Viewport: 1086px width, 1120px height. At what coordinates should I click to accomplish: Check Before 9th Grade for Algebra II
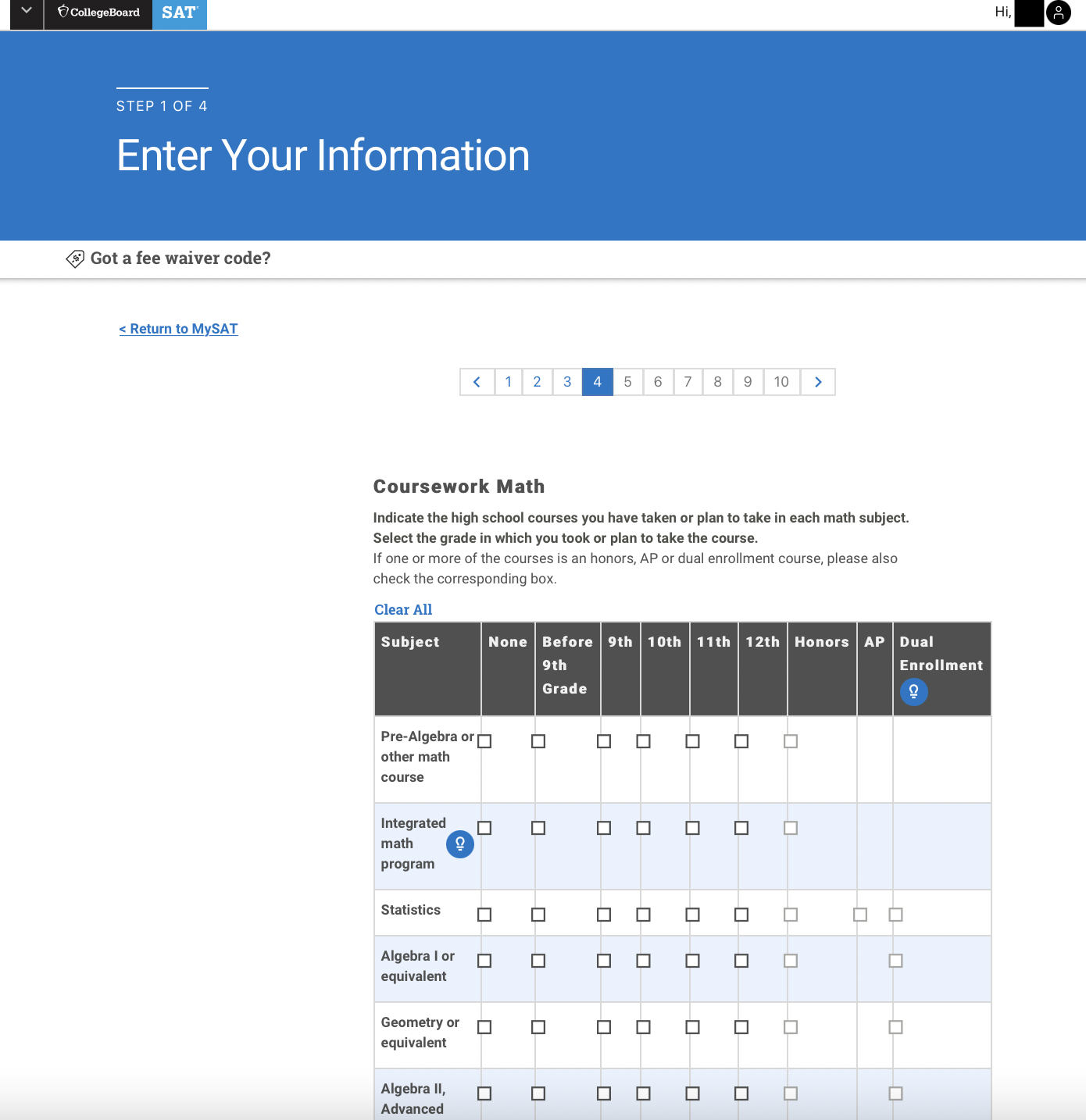(x=538, y=1093)
